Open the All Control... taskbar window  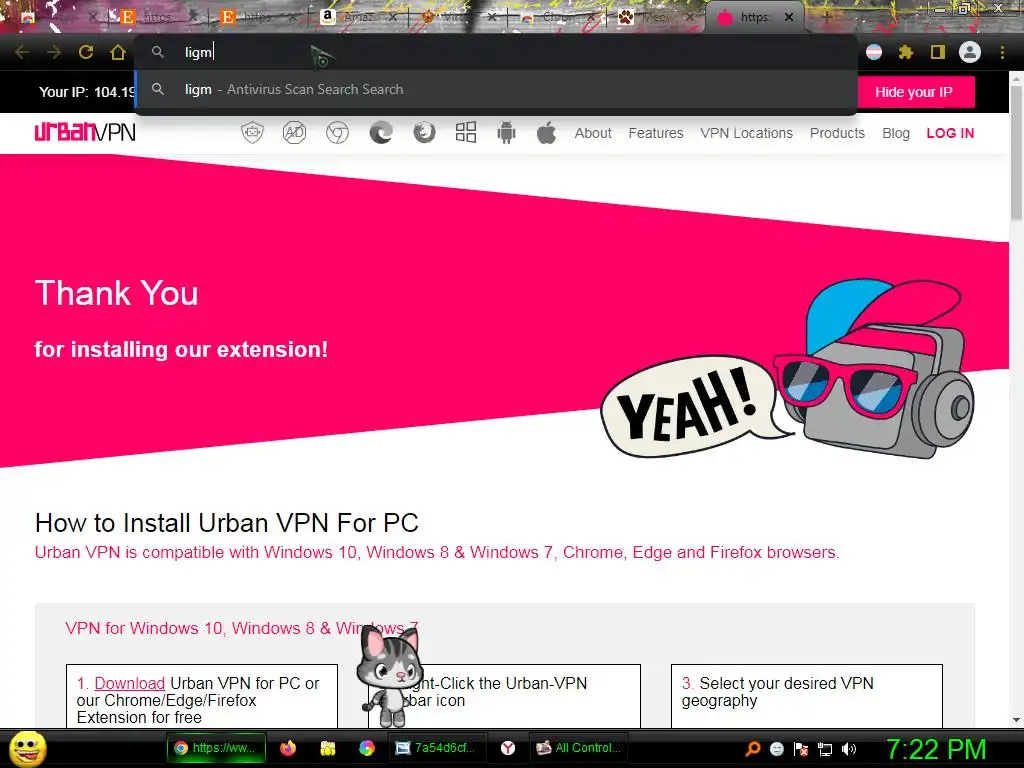579,748
